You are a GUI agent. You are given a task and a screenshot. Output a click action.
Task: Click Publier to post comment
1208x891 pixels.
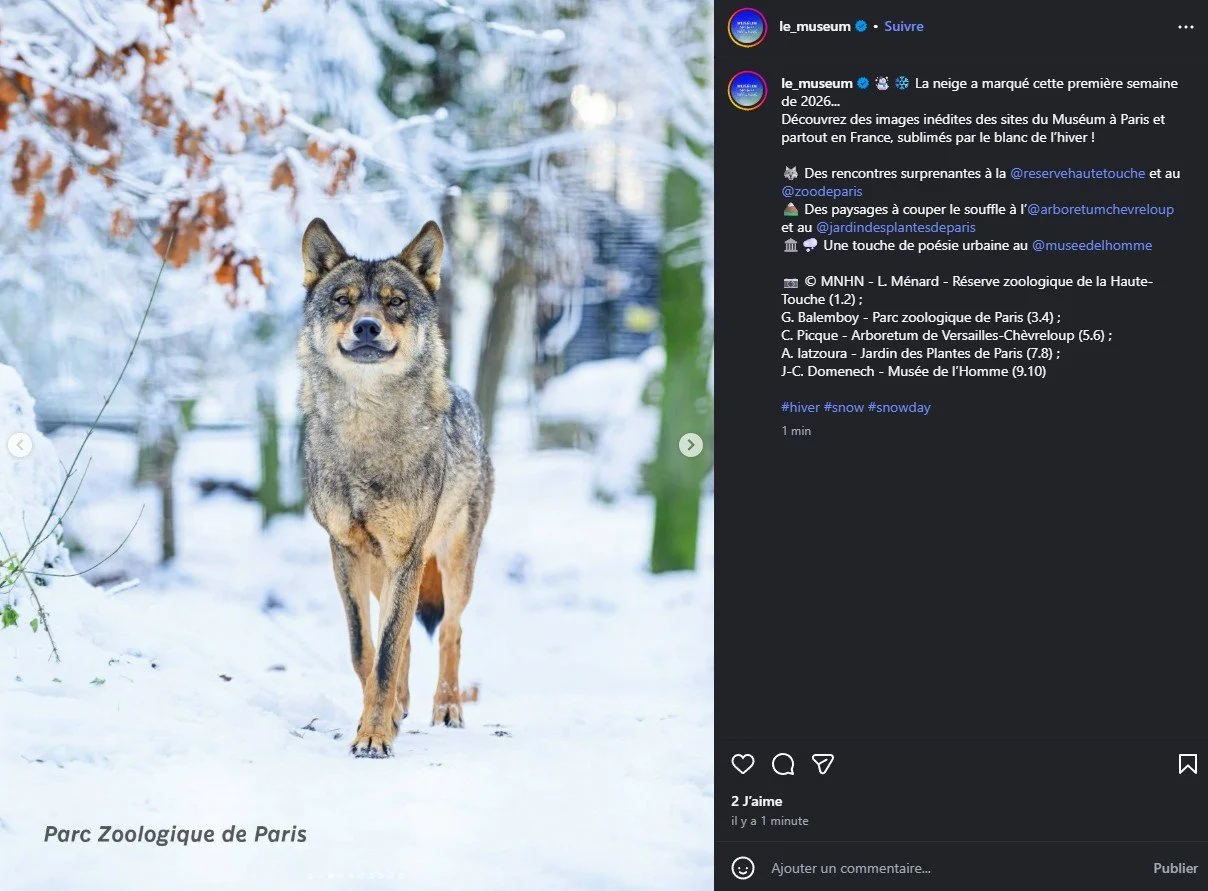coord(1175,868)
